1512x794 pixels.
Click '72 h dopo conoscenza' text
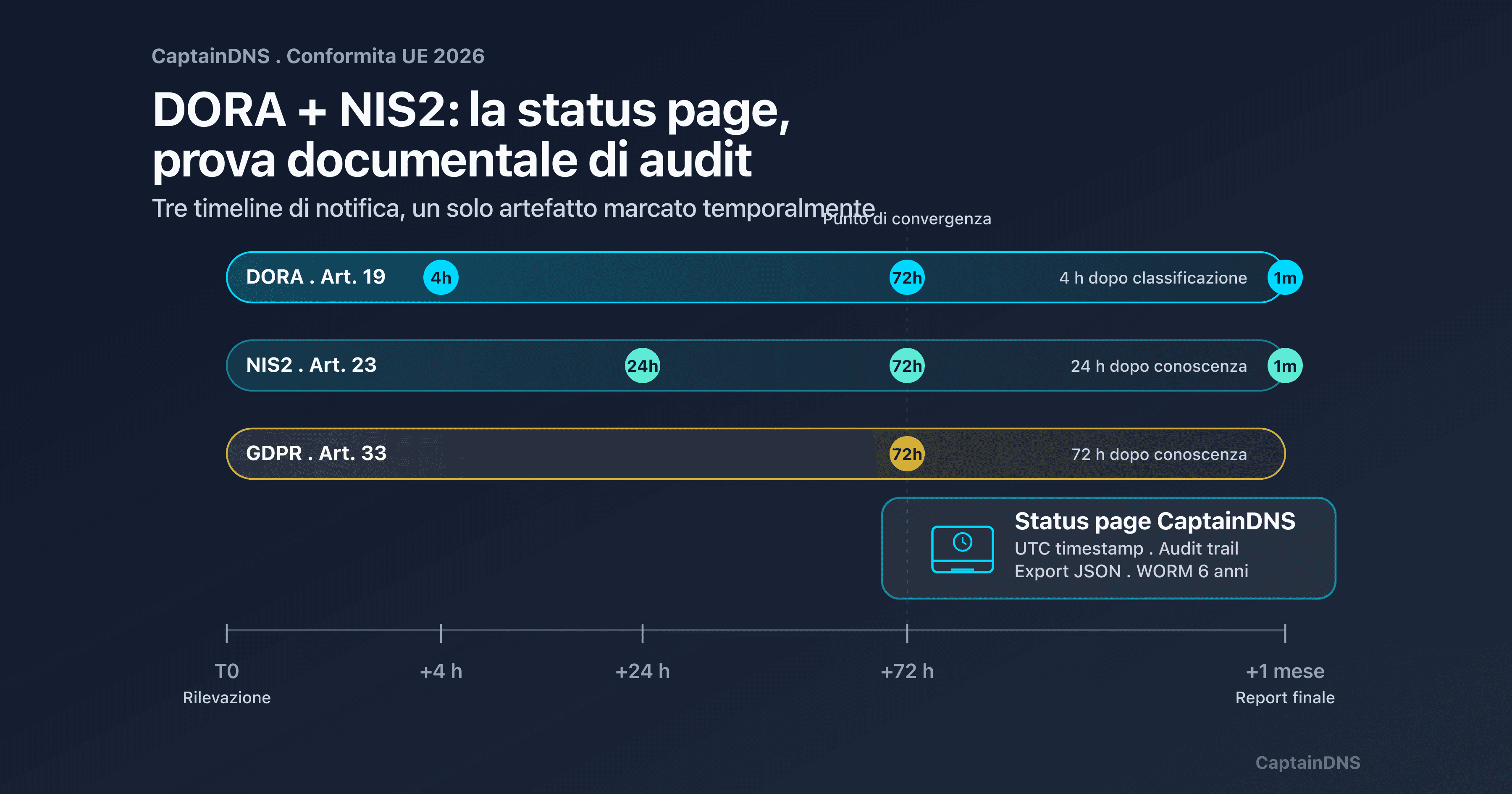(x=1159, y=454)
